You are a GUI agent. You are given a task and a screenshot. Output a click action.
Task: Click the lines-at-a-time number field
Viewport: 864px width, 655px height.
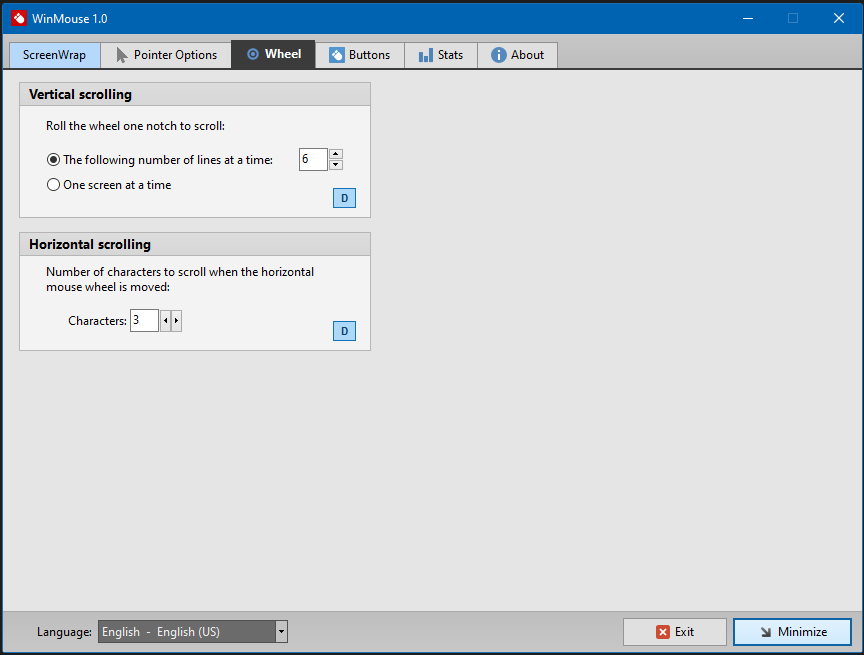tap(313, 159)
